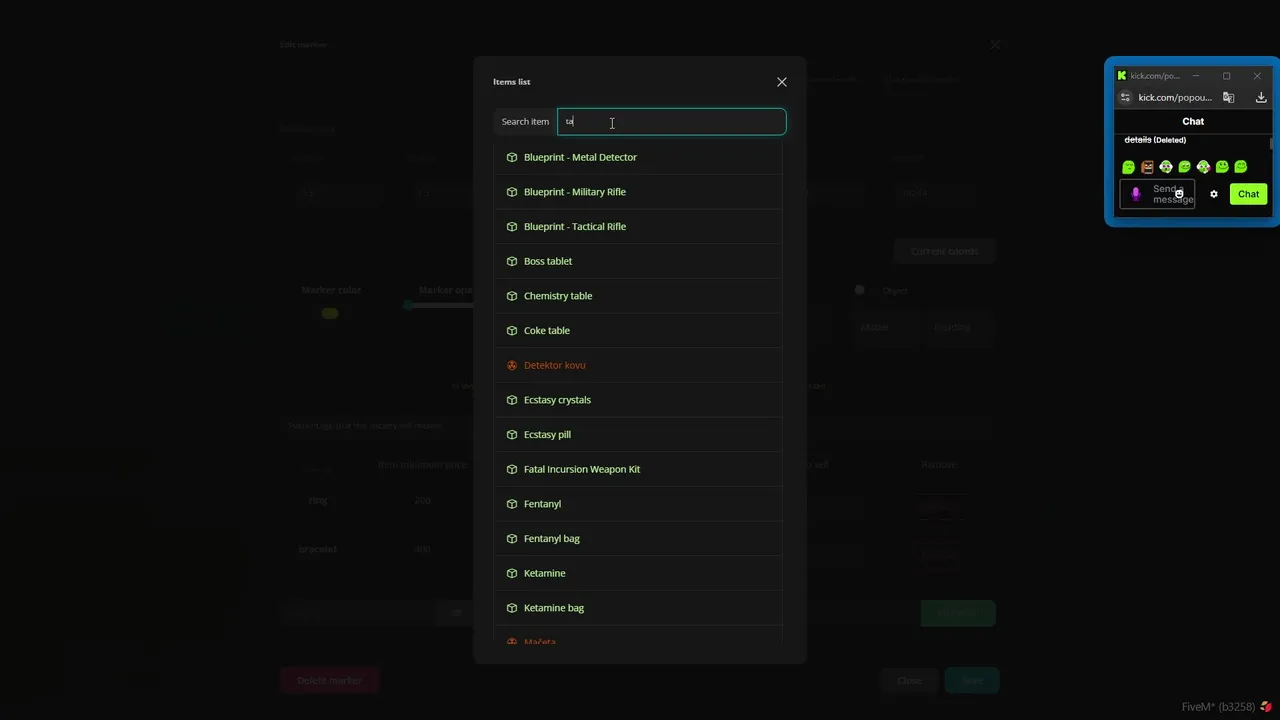Click the Close button in Edit marker window
1280x720 pixels.
(x=909, y=681)
